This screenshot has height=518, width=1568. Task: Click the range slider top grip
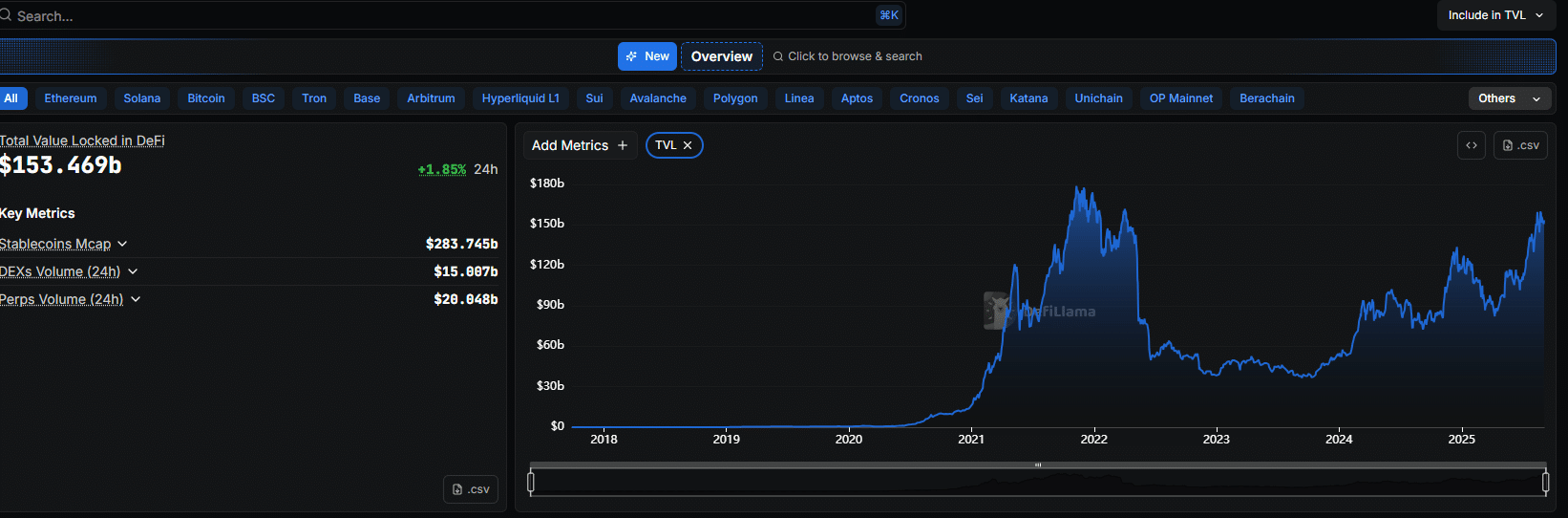coord(1038,465)
